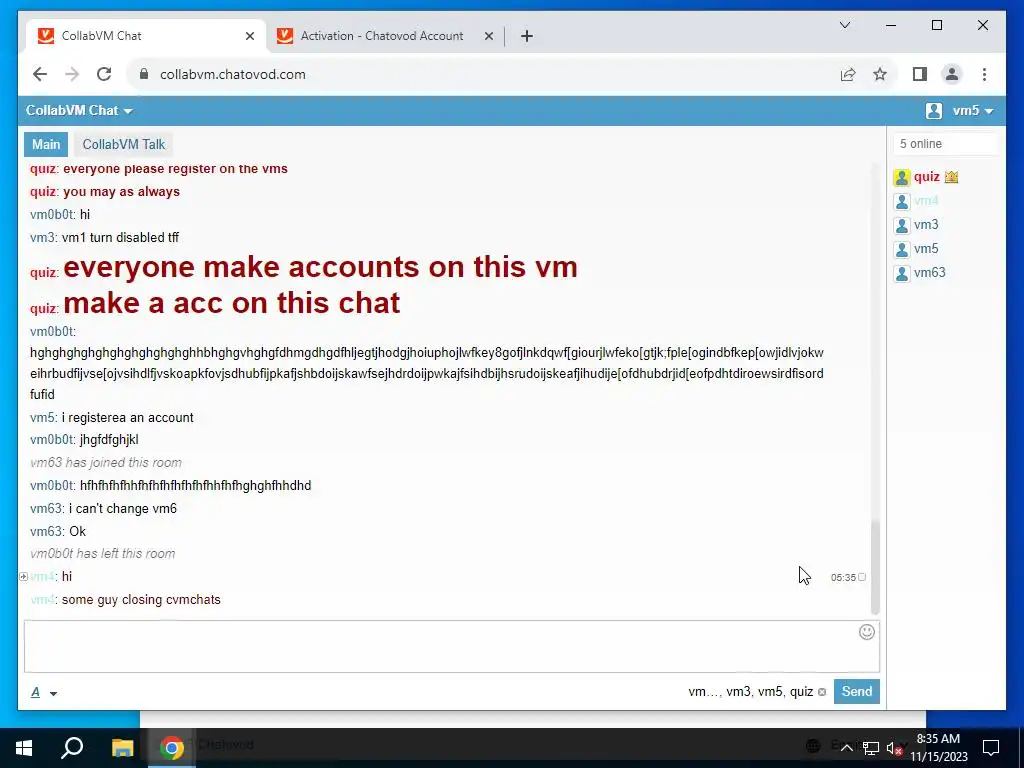Click quiz's user avatar in list
The width and height of the screenshot is (1024, 768).
pyautogui.click(x=902, y=177)
